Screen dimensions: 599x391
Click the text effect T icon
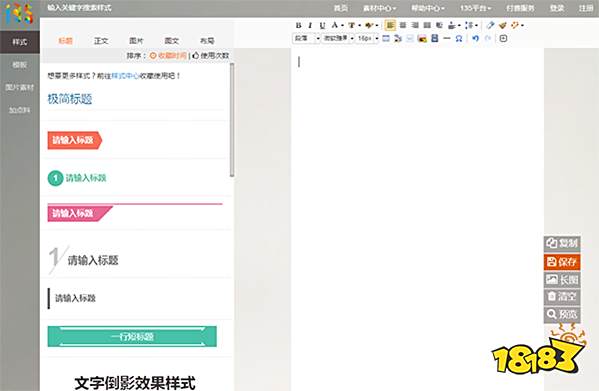tap(351, 26)
